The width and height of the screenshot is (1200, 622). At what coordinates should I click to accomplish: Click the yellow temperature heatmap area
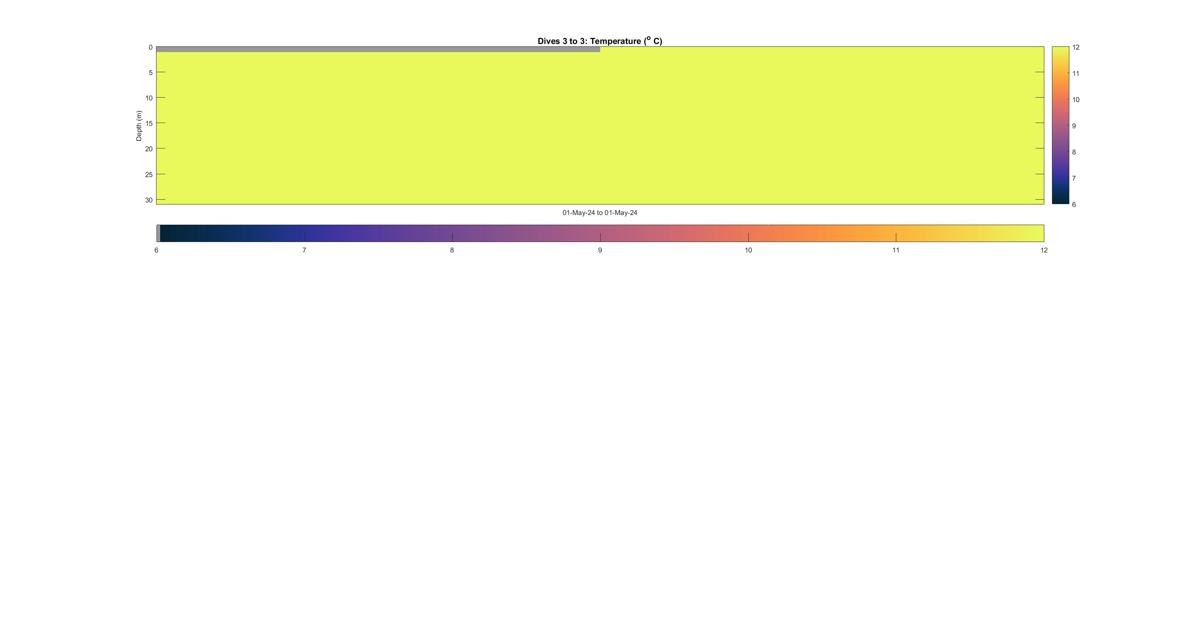(600, 128)
